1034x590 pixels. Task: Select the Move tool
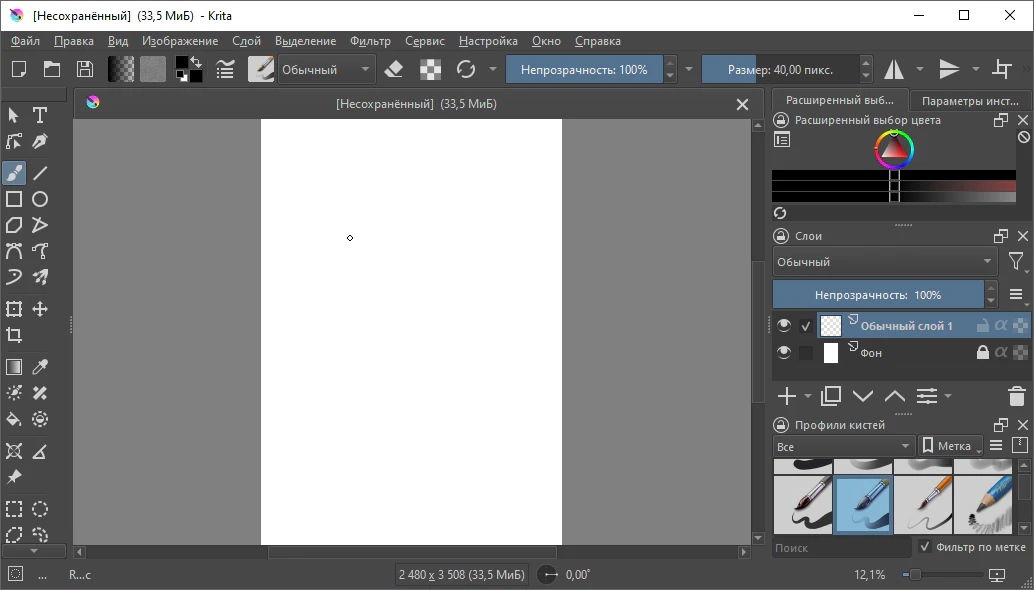pyautogui.click(x=40, y=309)
